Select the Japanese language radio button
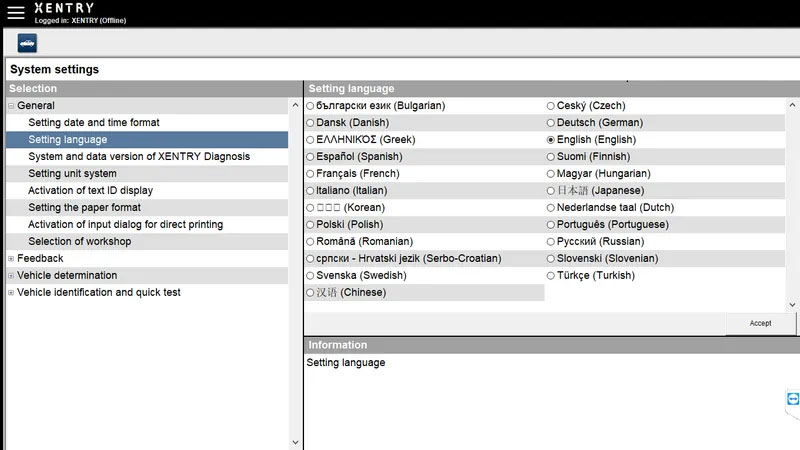800x450 pixels. click(x=551, y=191)
